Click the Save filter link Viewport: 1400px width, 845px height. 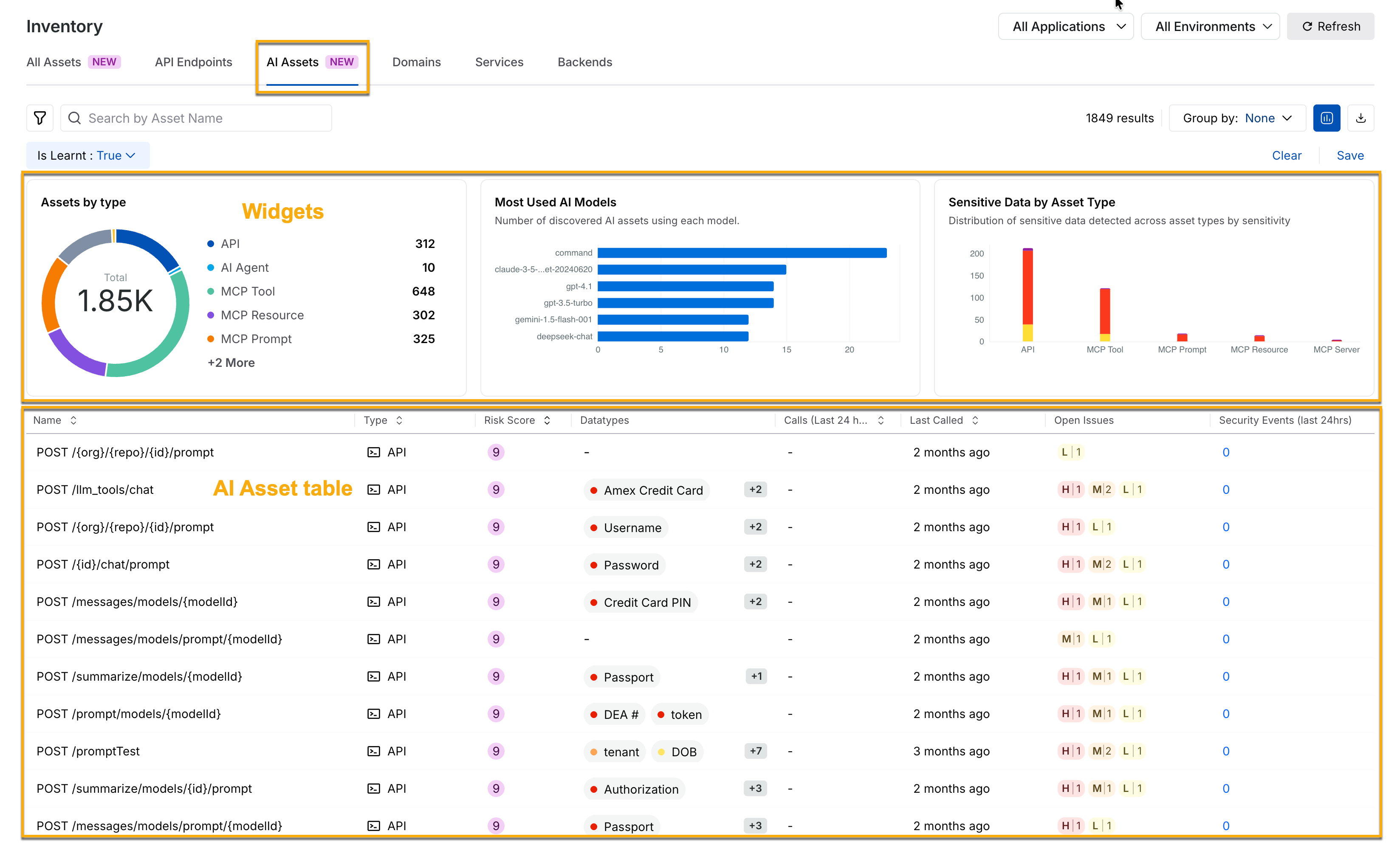pos(1350,155)
